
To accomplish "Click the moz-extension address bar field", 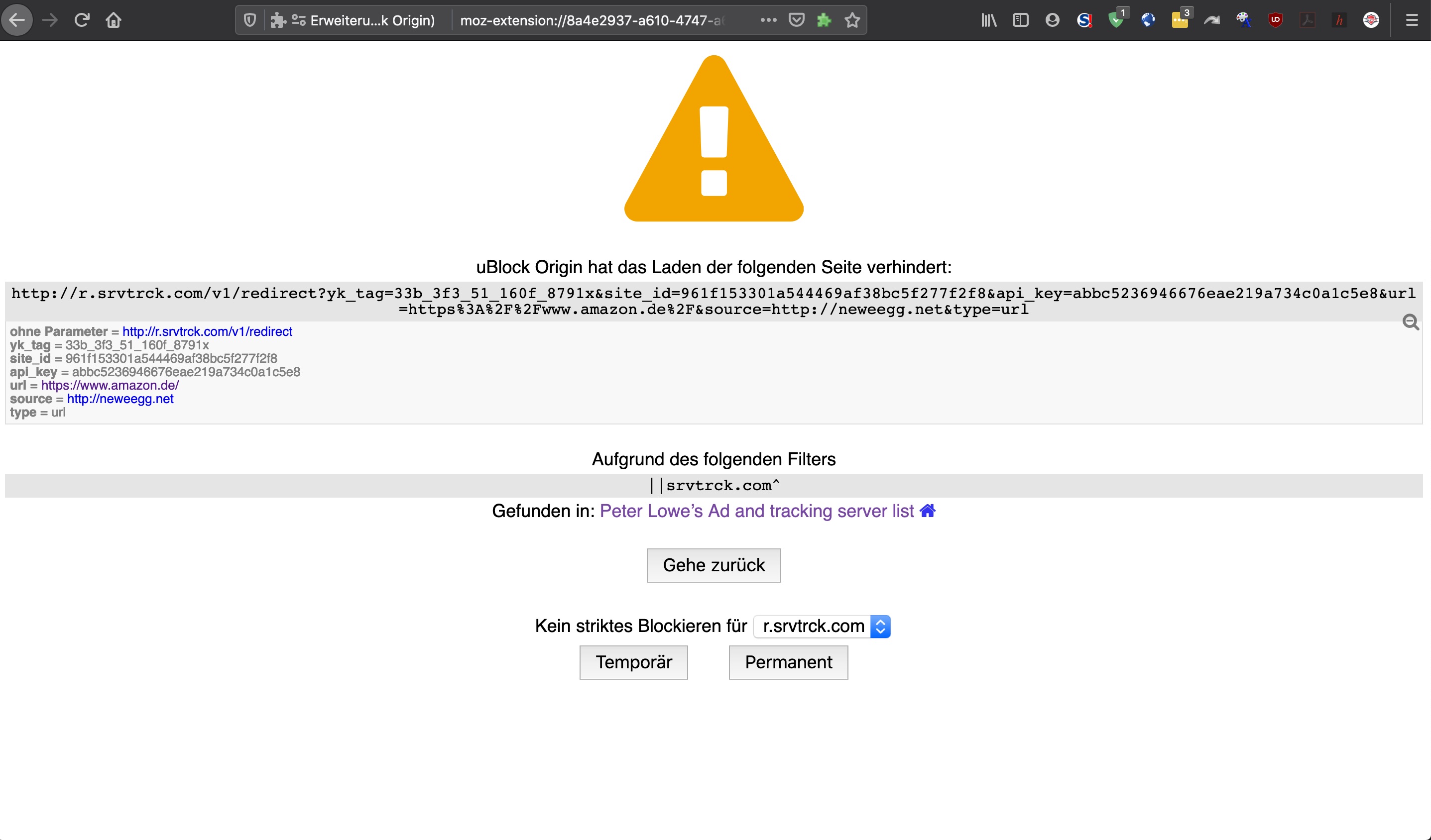I will 591,20.
